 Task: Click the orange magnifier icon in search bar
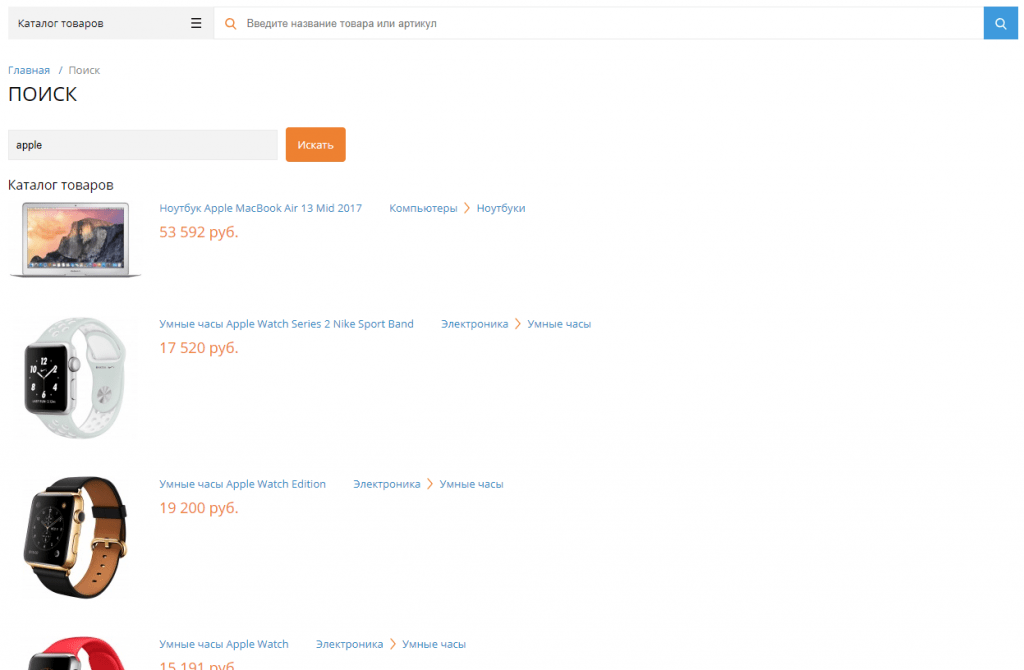[230, 24]
